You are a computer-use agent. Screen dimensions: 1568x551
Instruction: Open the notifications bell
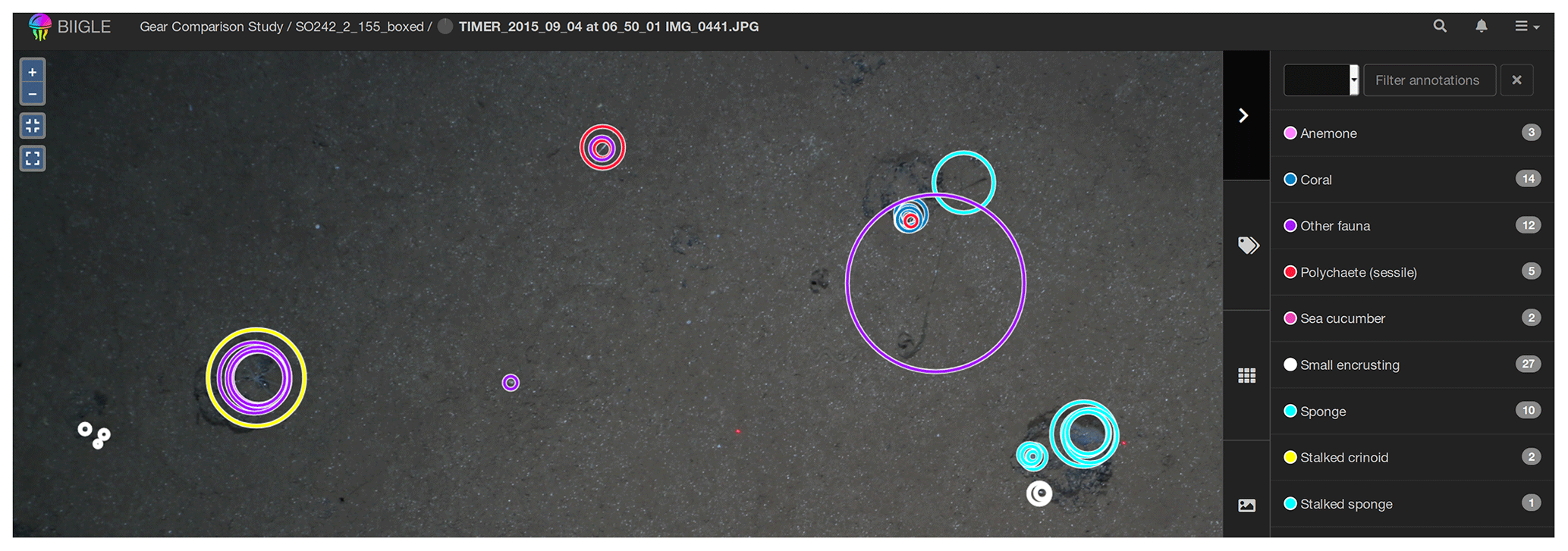coord(1481,27)
